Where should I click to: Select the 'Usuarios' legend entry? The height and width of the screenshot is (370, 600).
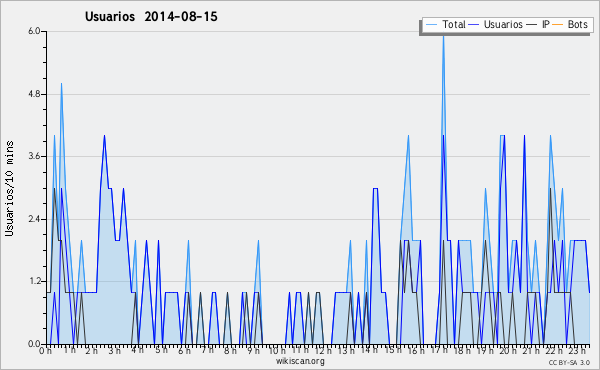pyautogui.click(x=503, y=24)
